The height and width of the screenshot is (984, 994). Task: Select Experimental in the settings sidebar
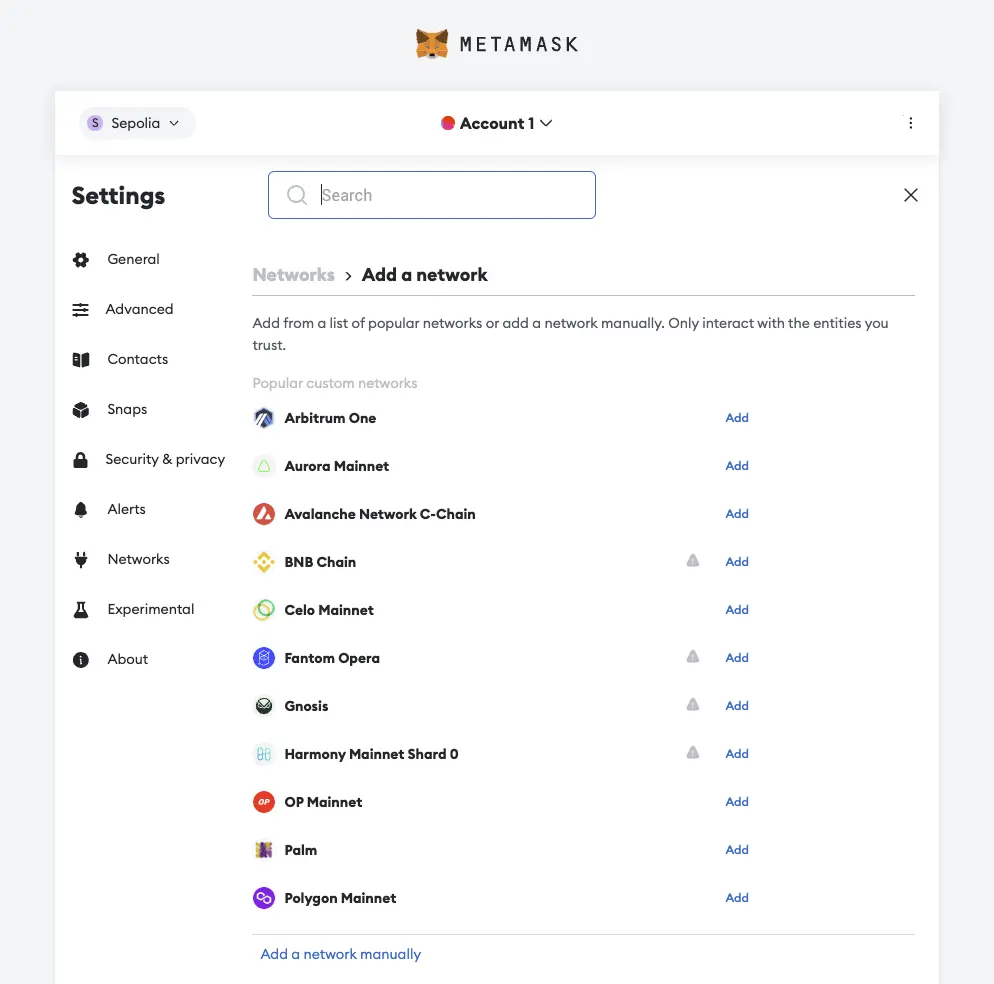pyautogui.click(x=150, y=609)
